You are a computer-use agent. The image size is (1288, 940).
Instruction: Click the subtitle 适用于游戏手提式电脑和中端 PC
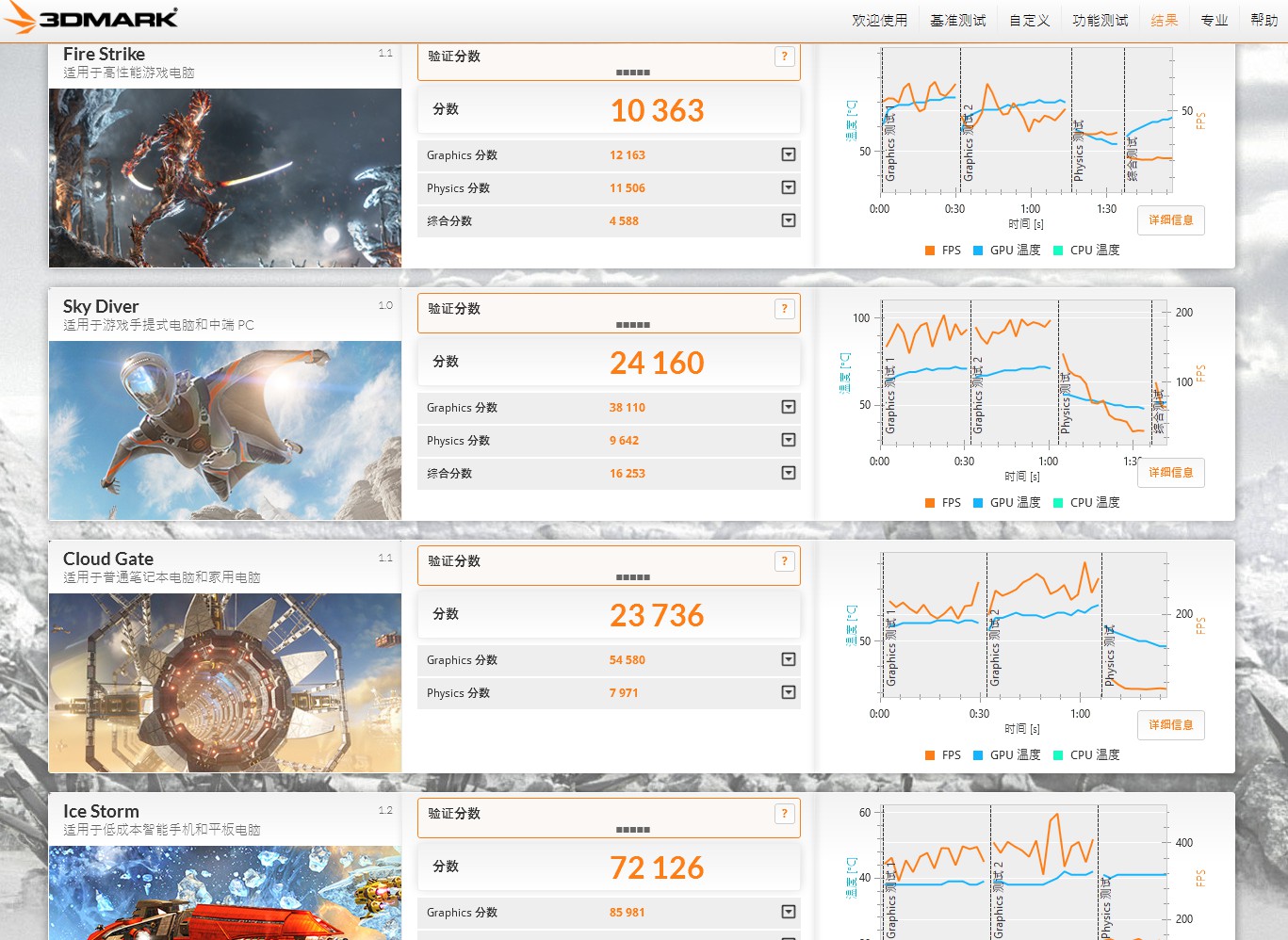tap(158, 325)
